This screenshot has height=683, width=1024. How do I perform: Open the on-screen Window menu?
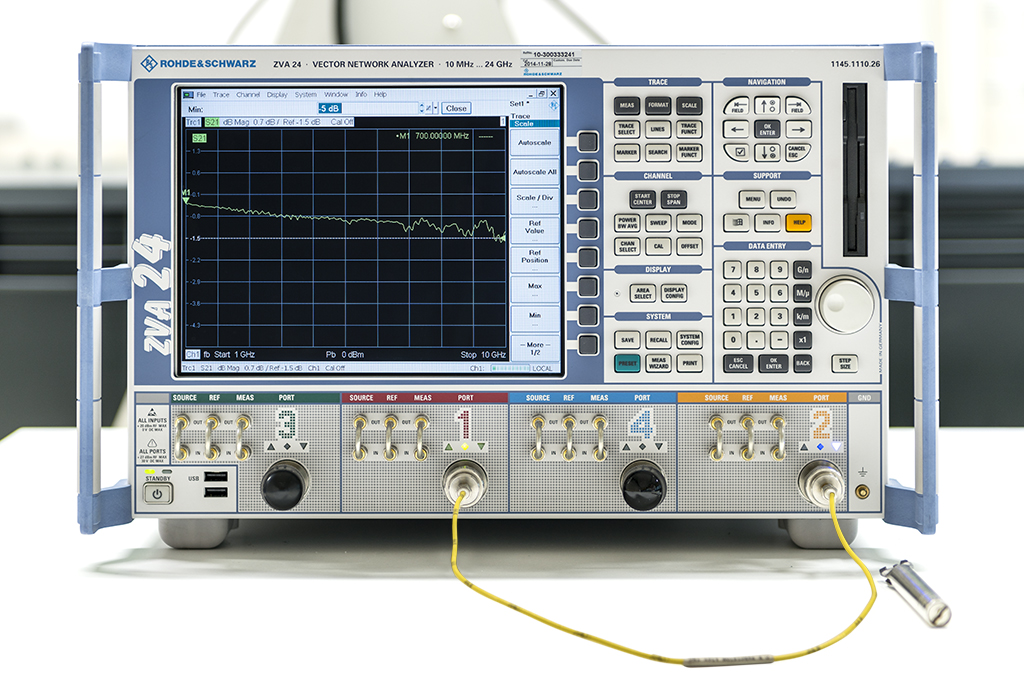(x=336, y=95)
